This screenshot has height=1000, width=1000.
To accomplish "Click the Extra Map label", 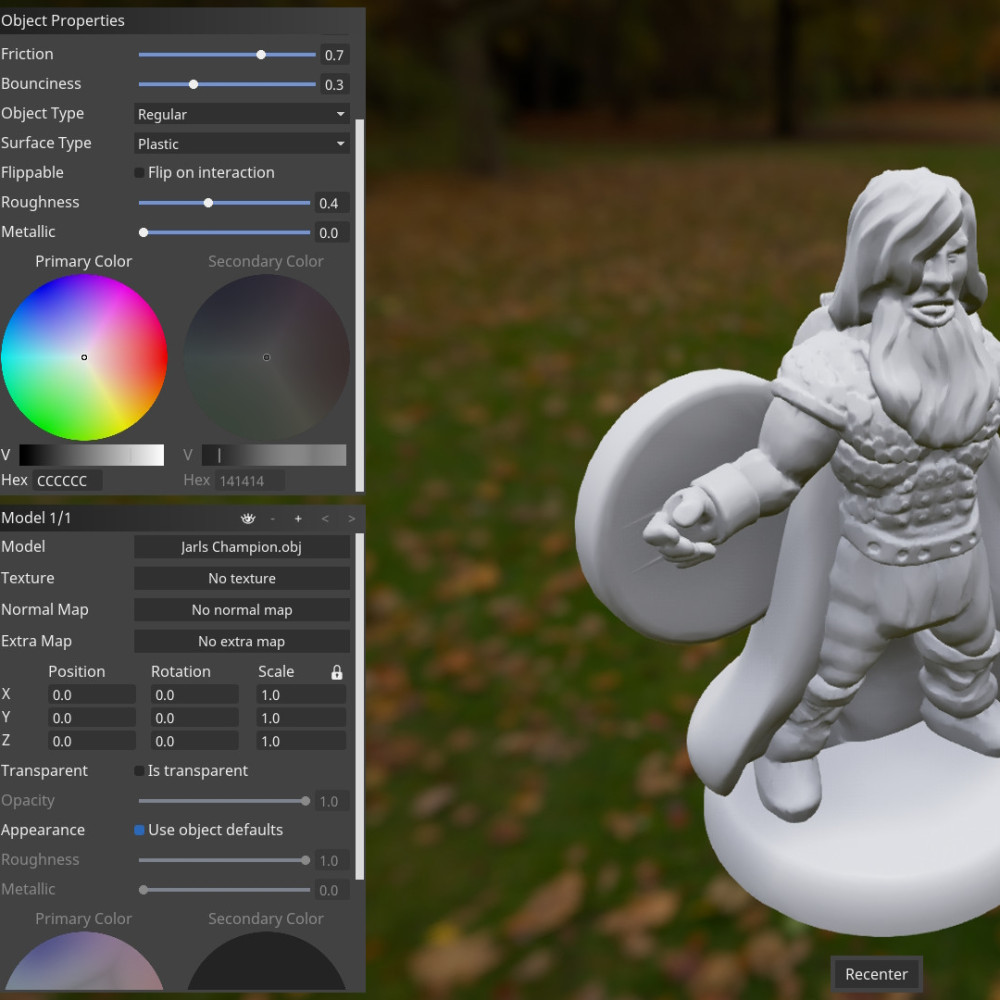I will tap(36, 642).
